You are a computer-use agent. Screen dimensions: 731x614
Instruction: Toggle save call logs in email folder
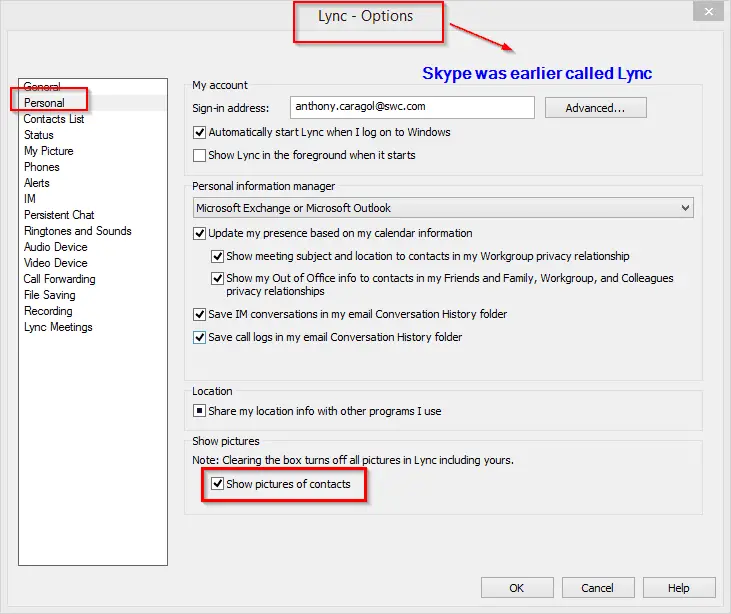pyautogui.click(x=200, y=337)
